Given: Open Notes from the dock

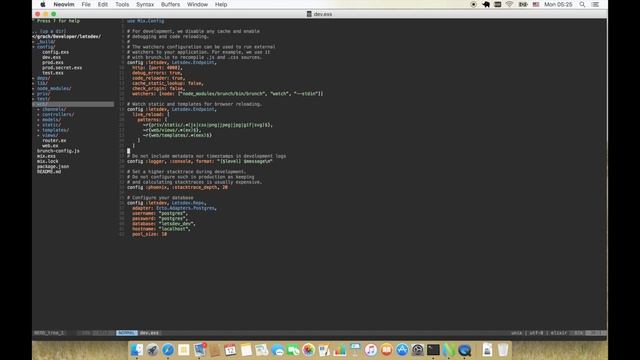Looking at the screenshot, I should (x=246, y=350).
